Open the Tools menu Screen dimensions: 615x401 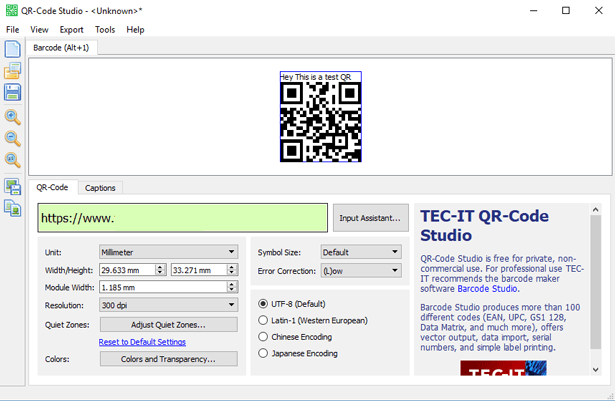tap(105, 30)
